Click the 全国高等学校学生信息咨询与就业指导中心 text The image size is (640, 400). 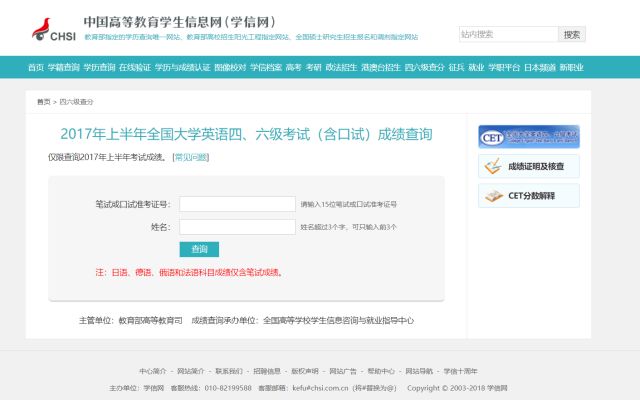[x=338, y=320]
